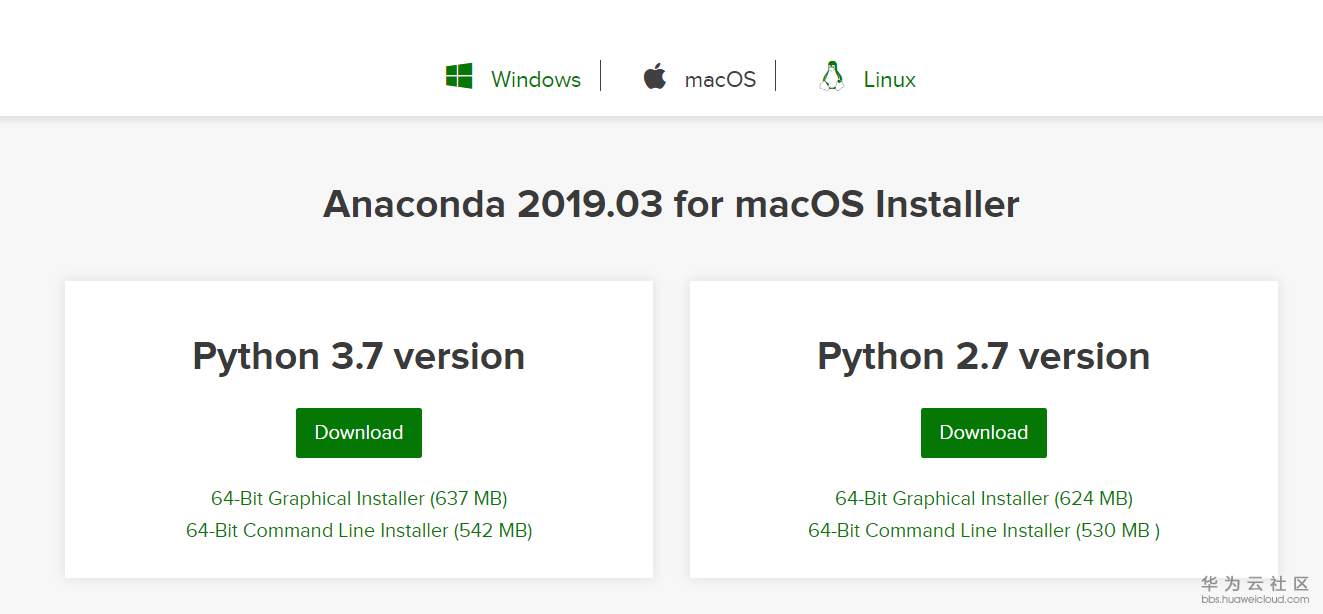Click blank area below Python 3.7 installer links
Screen dimensions: 1323x614
click(x=359, y=560)
